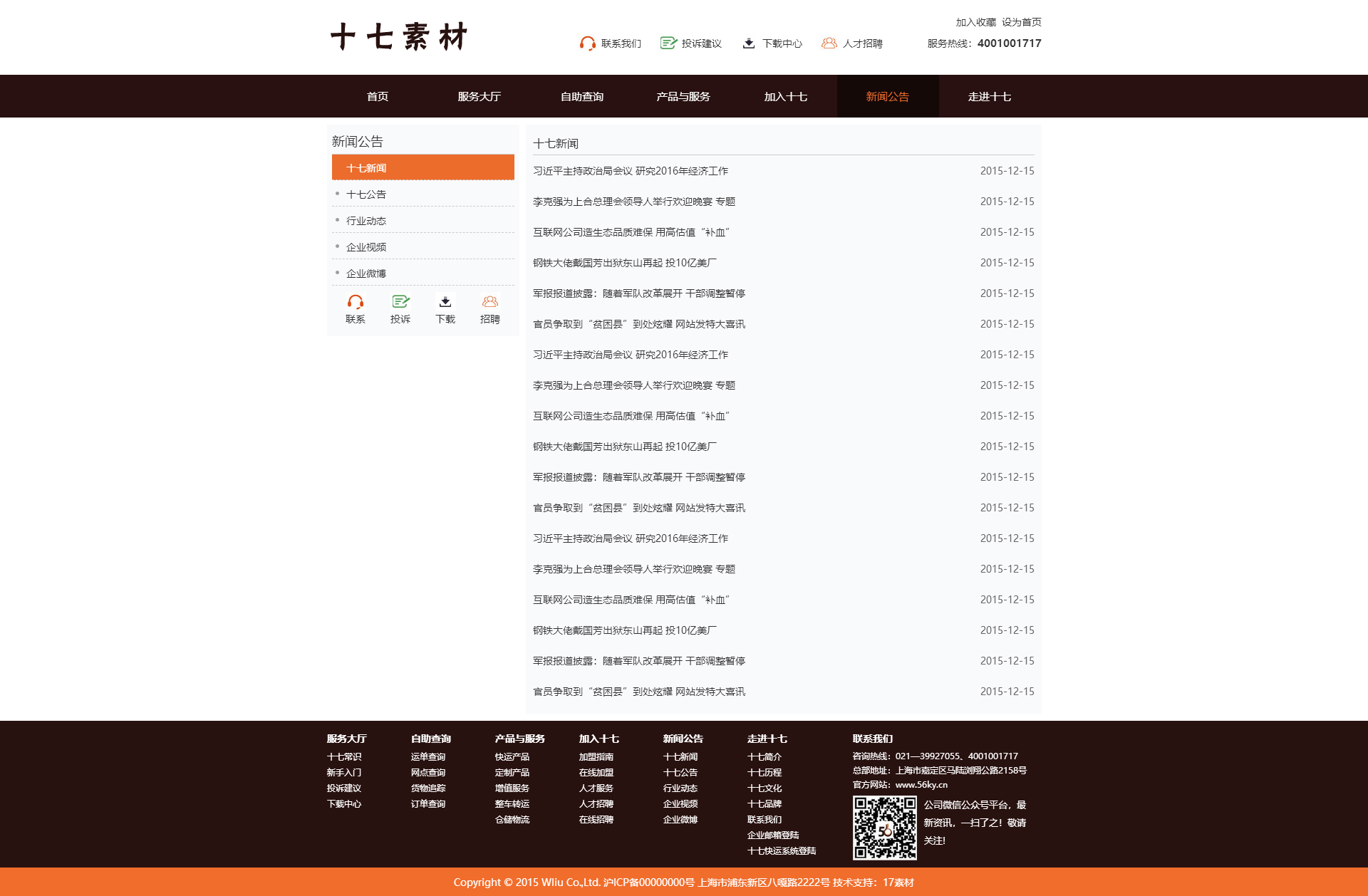This screenshot has height=896, width=1368.
Task: Open first news item about 2016年经济工作
Action: click(x=630, y=171)
